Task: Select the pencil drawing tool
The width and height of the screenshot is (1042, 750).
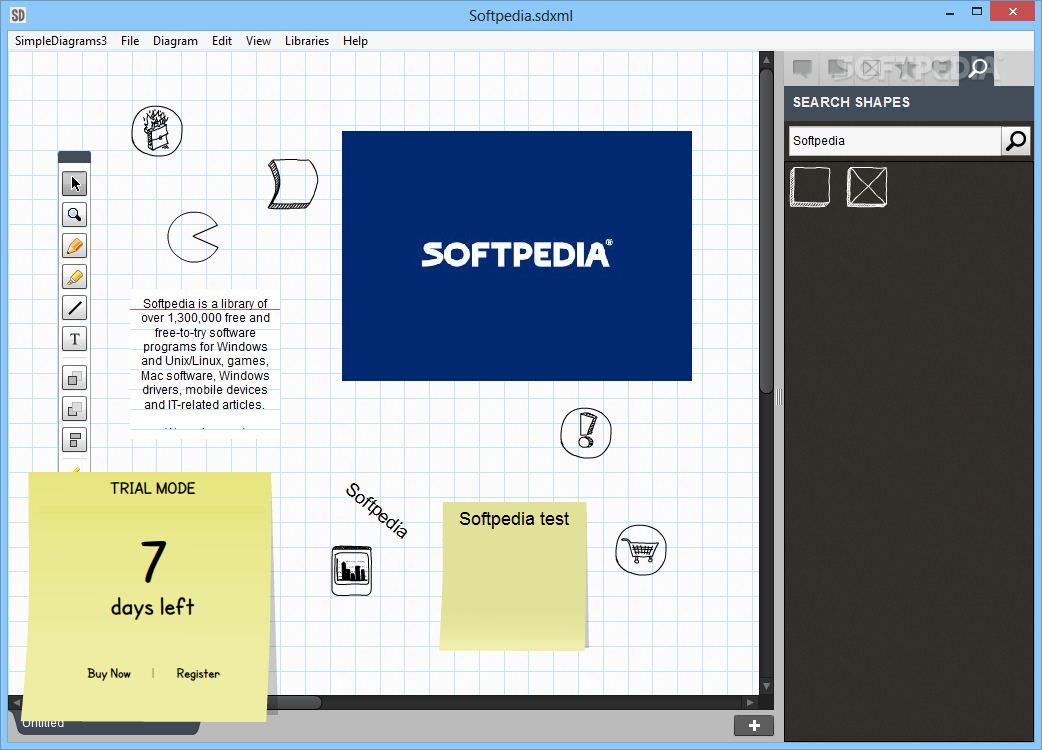Action: pos(74,246)
